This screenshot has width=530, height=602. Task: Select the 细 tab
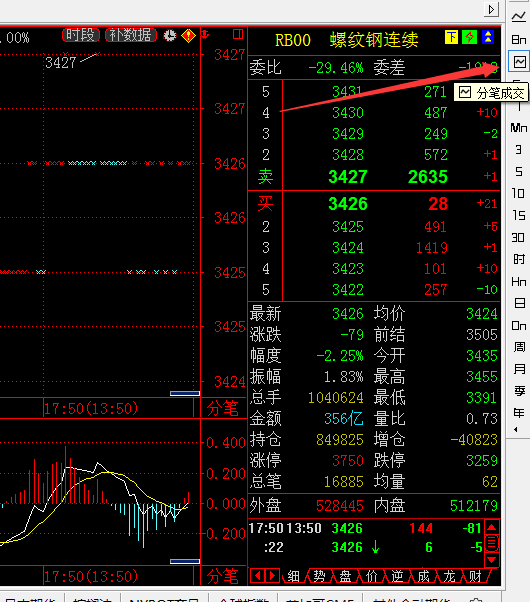293,576
